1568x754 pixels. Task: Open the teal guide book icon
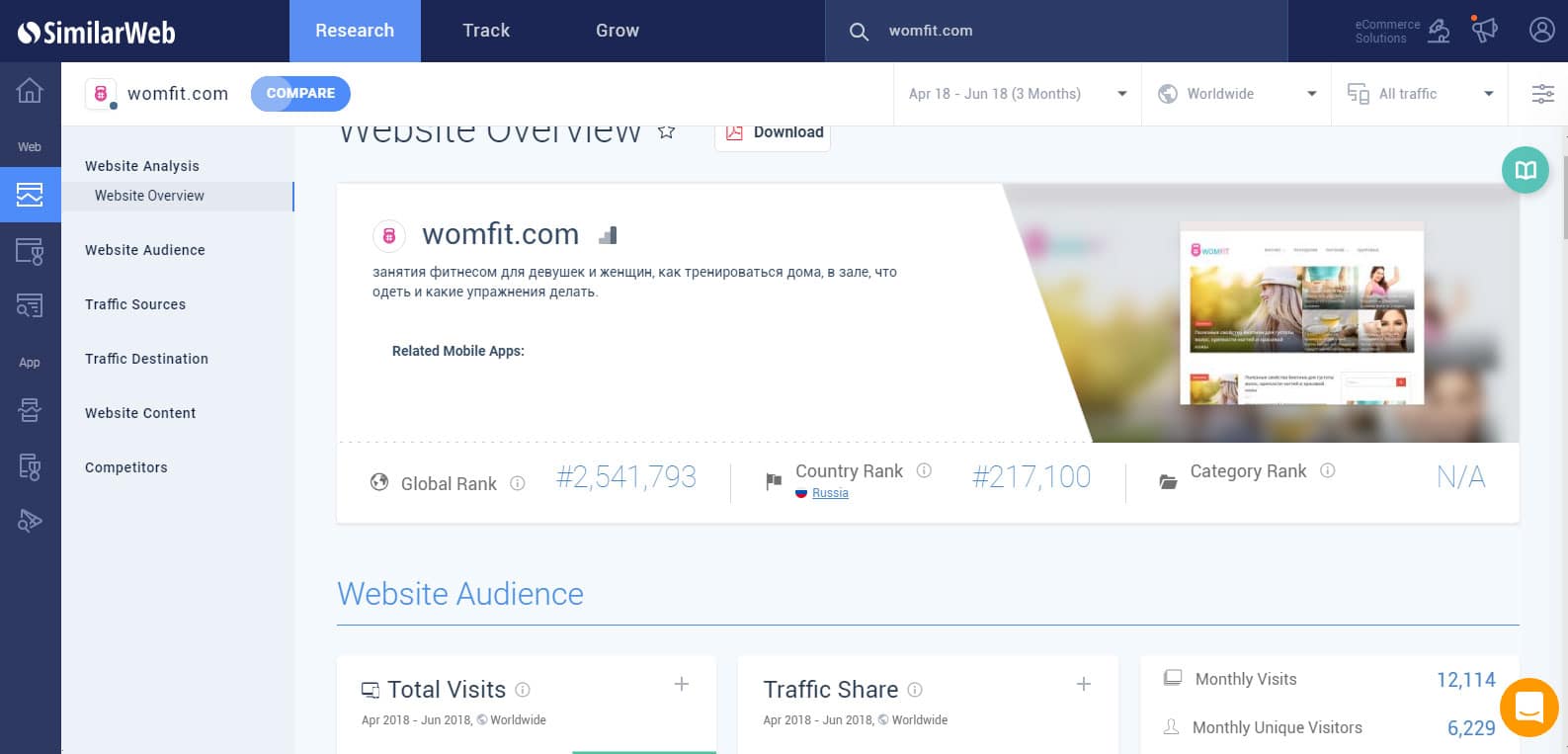(1526, 170)
